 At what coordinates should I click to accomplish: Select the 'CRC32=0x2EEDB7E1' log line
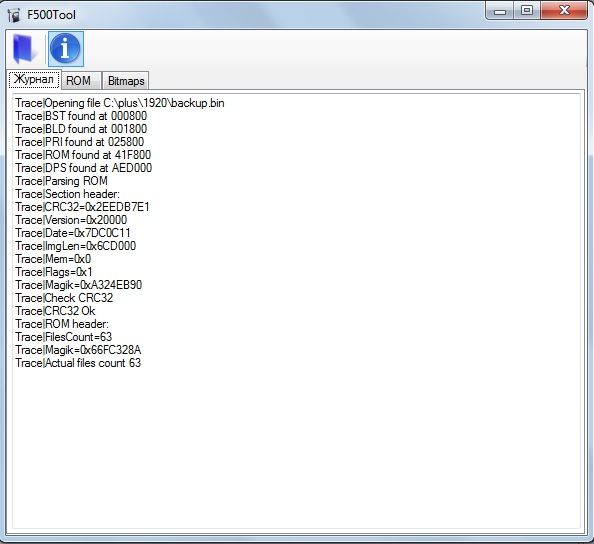pyautogui.click(x=82, y=207)
